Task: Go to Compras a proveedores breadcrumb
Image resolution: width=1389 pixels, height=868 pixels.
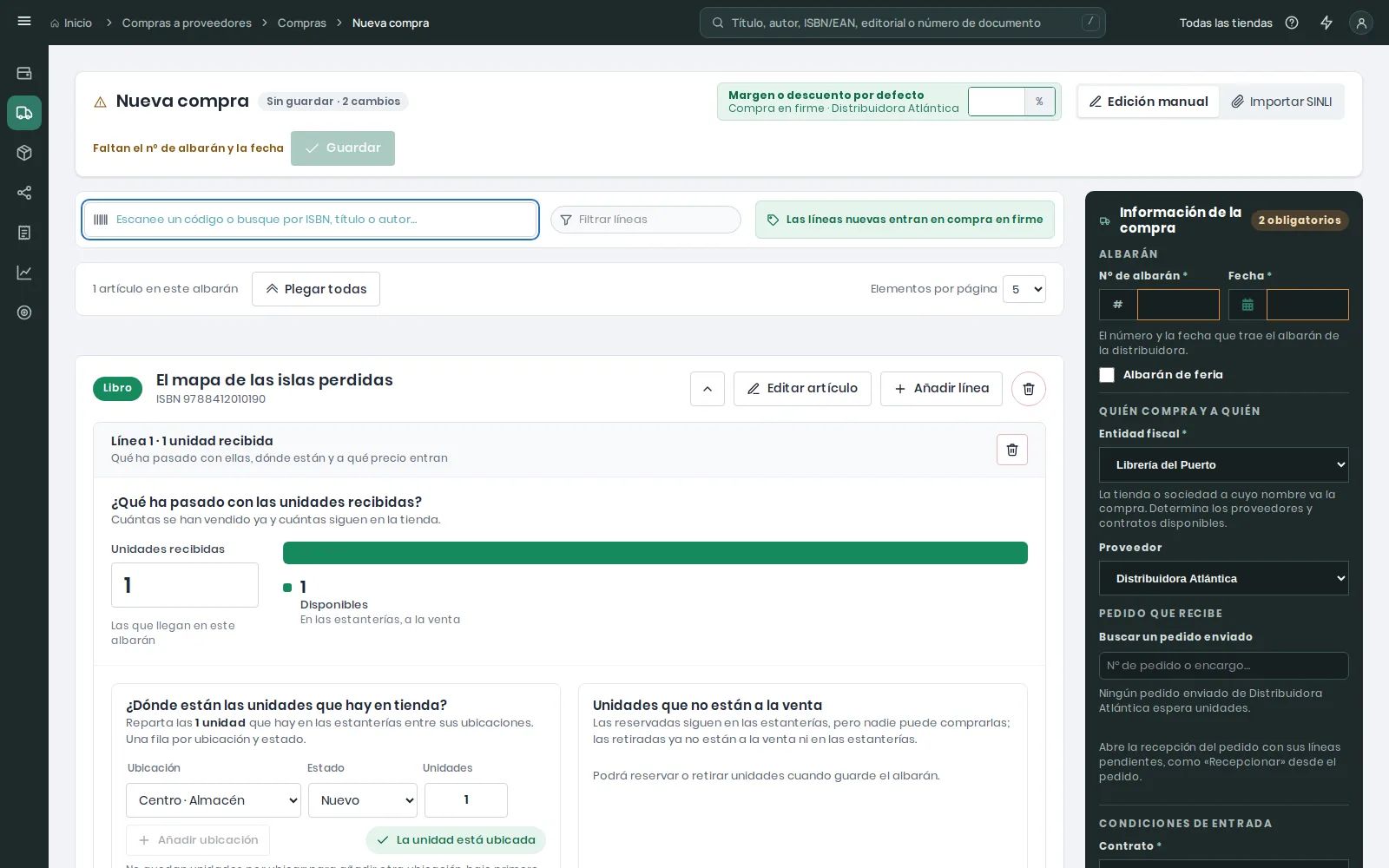Action: [187, 23]
